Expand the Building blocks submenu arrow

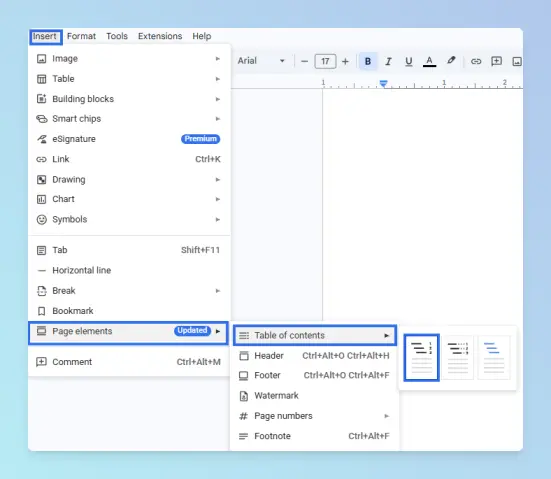point(218,99)
